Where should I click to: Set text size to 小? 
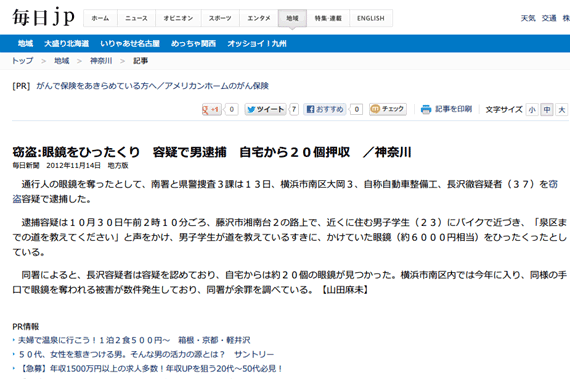pyautogui.click(x=532, y=110)
